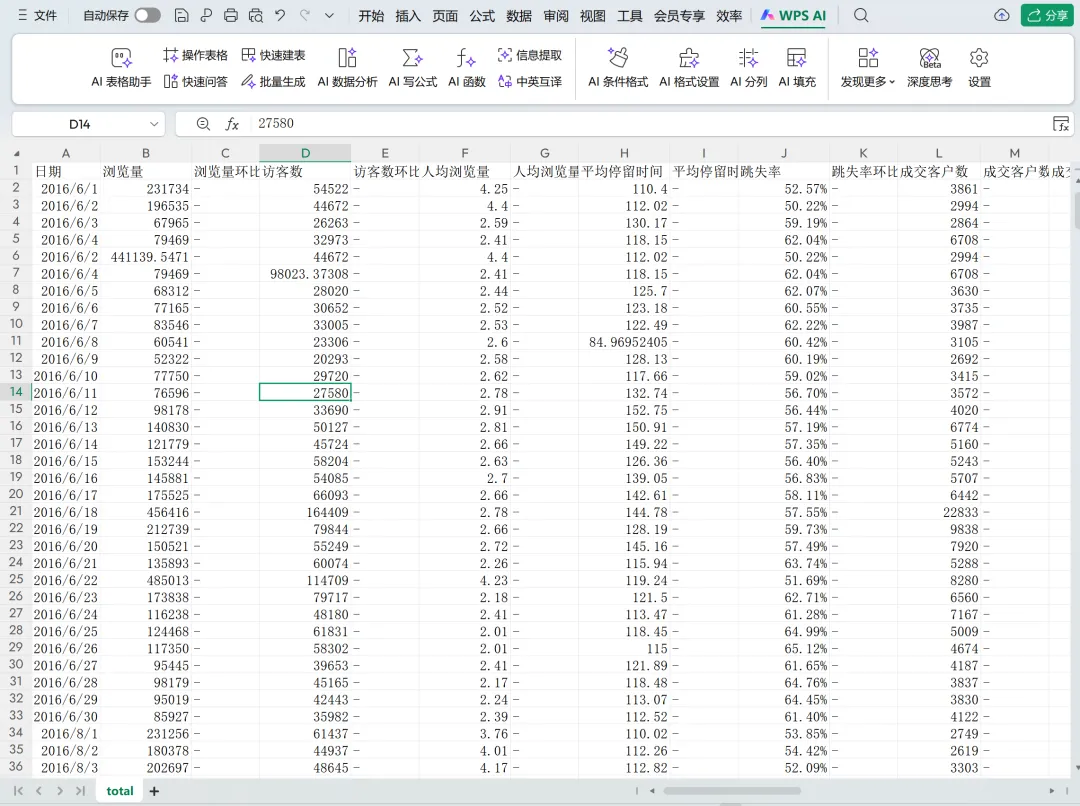This screenshot has height=806, width=1080.
Task: Click the zoom icon beside the formula bar
Action: pos(202,124)
